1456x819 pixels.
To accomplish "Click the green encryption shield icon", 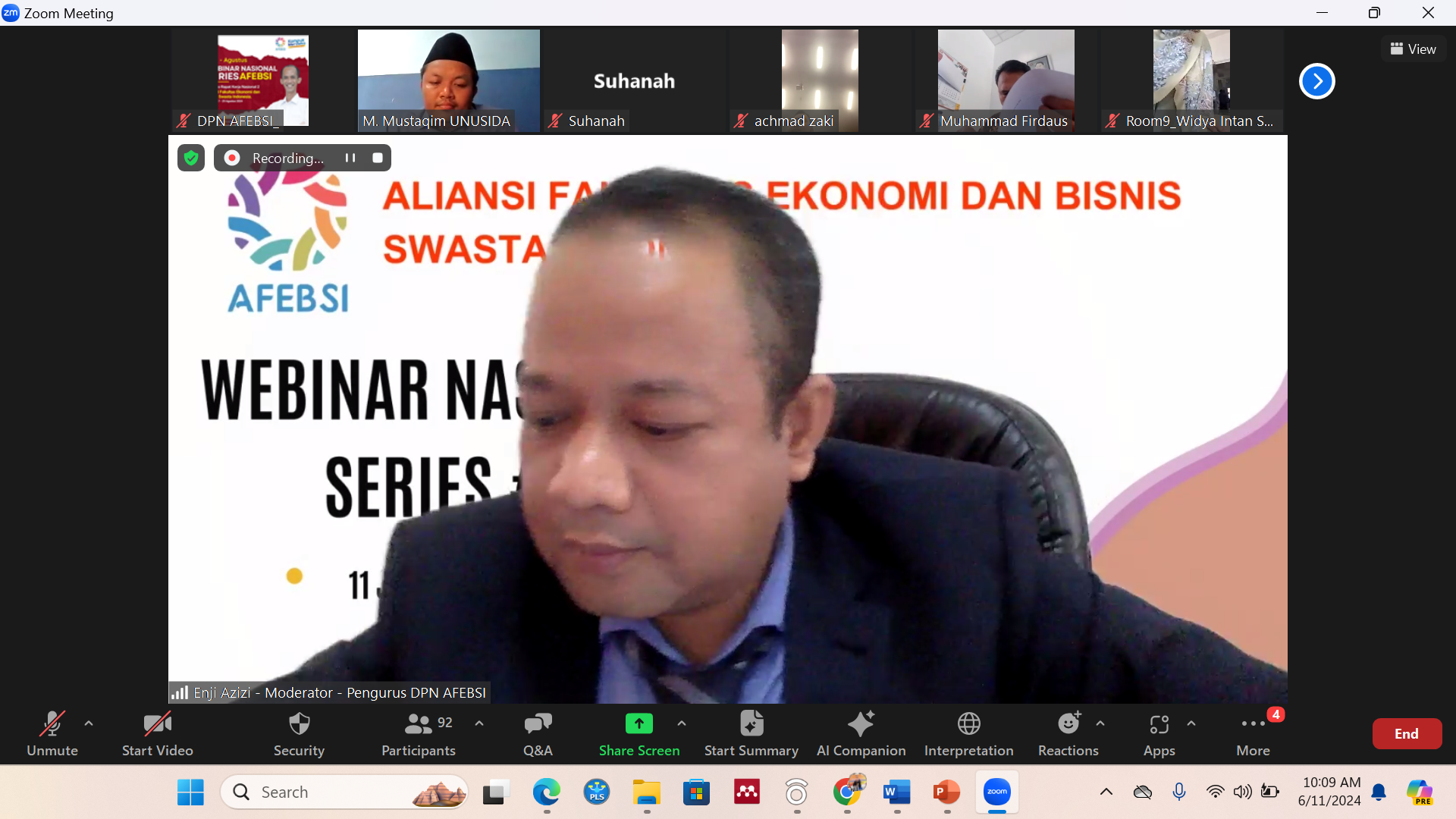I will coord(191,158).
